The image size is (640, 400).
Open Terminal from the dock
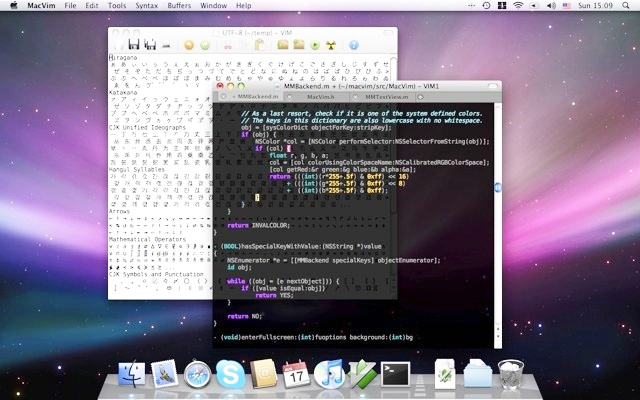(395, 374)
